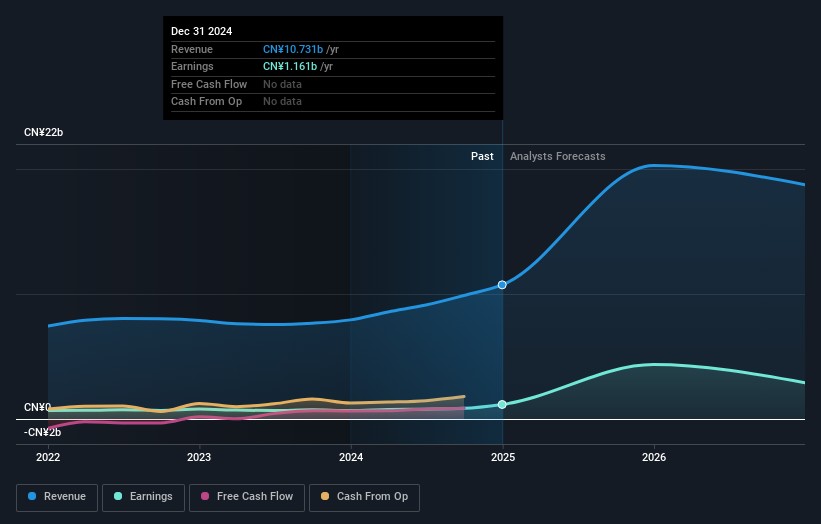821x524 pixels.
Task: Click the teal Earnings legend dot
Action: pyautogui.click(x=119, y=497)
